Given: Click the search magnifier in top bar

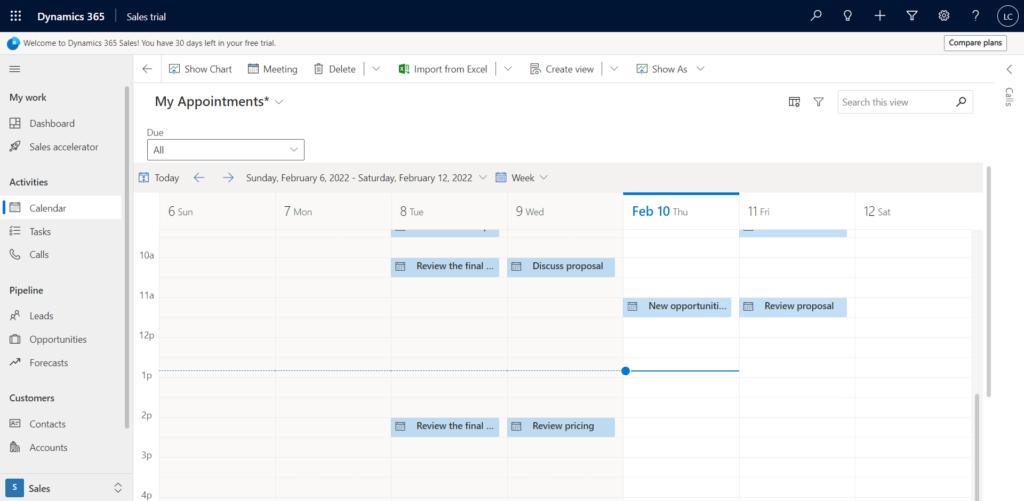Looking at the screenshot, I should [x=816, y=16].
